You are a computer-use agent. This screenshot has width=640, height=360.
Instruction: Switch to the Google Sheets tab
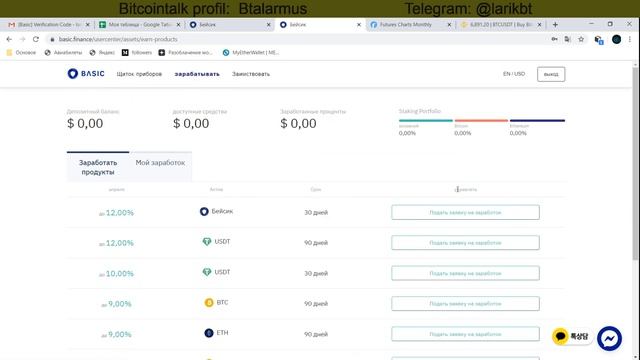pyautogui.click(x=139, y=24)
